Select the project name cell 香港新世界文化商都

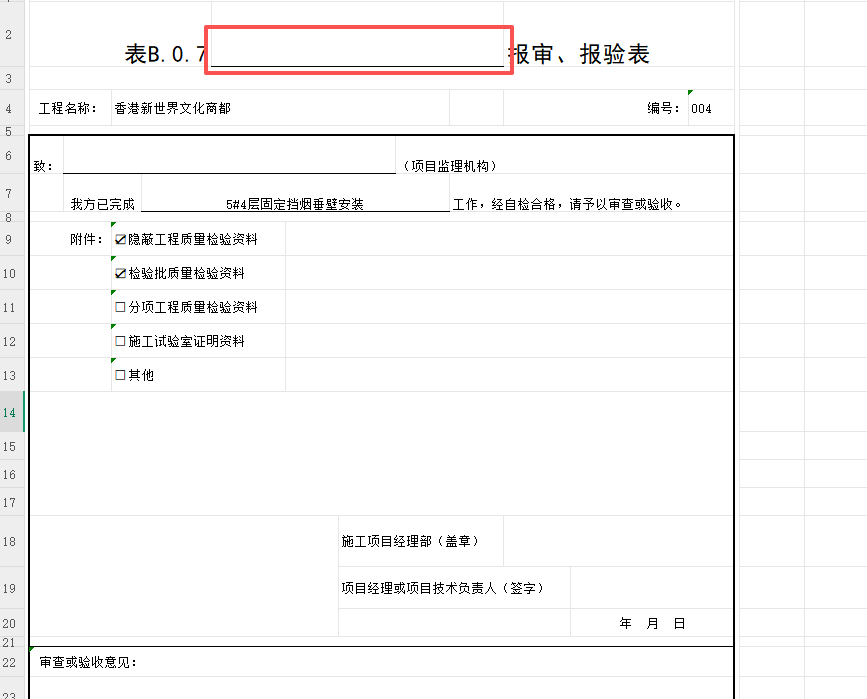coord(173,109)
